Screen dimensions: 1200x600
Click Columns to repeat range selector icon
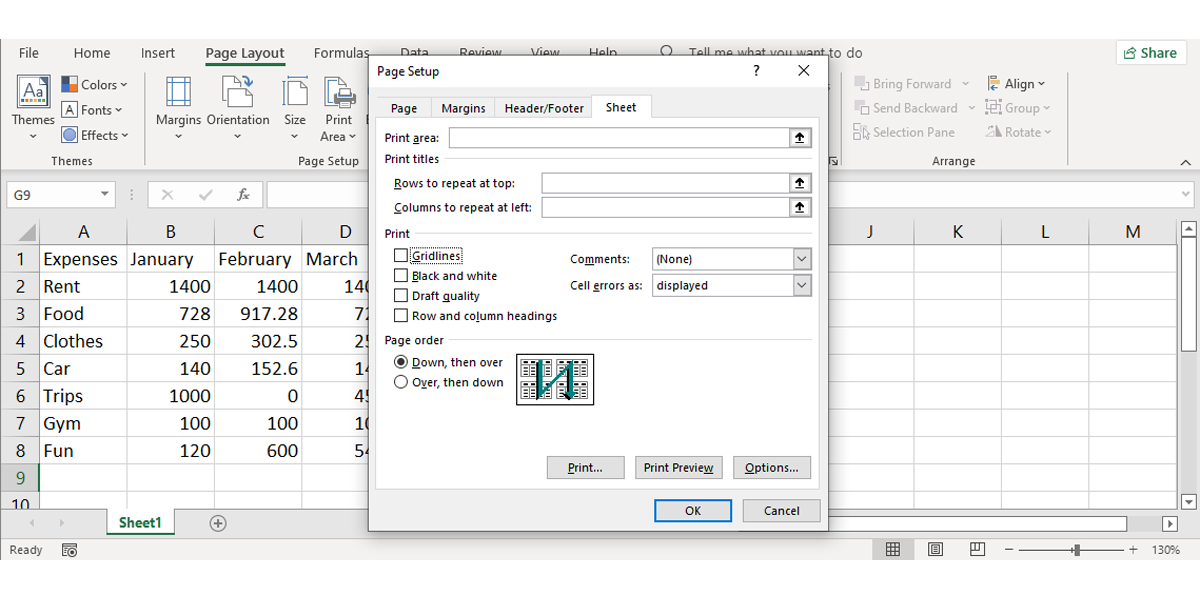tap(800, 207)
